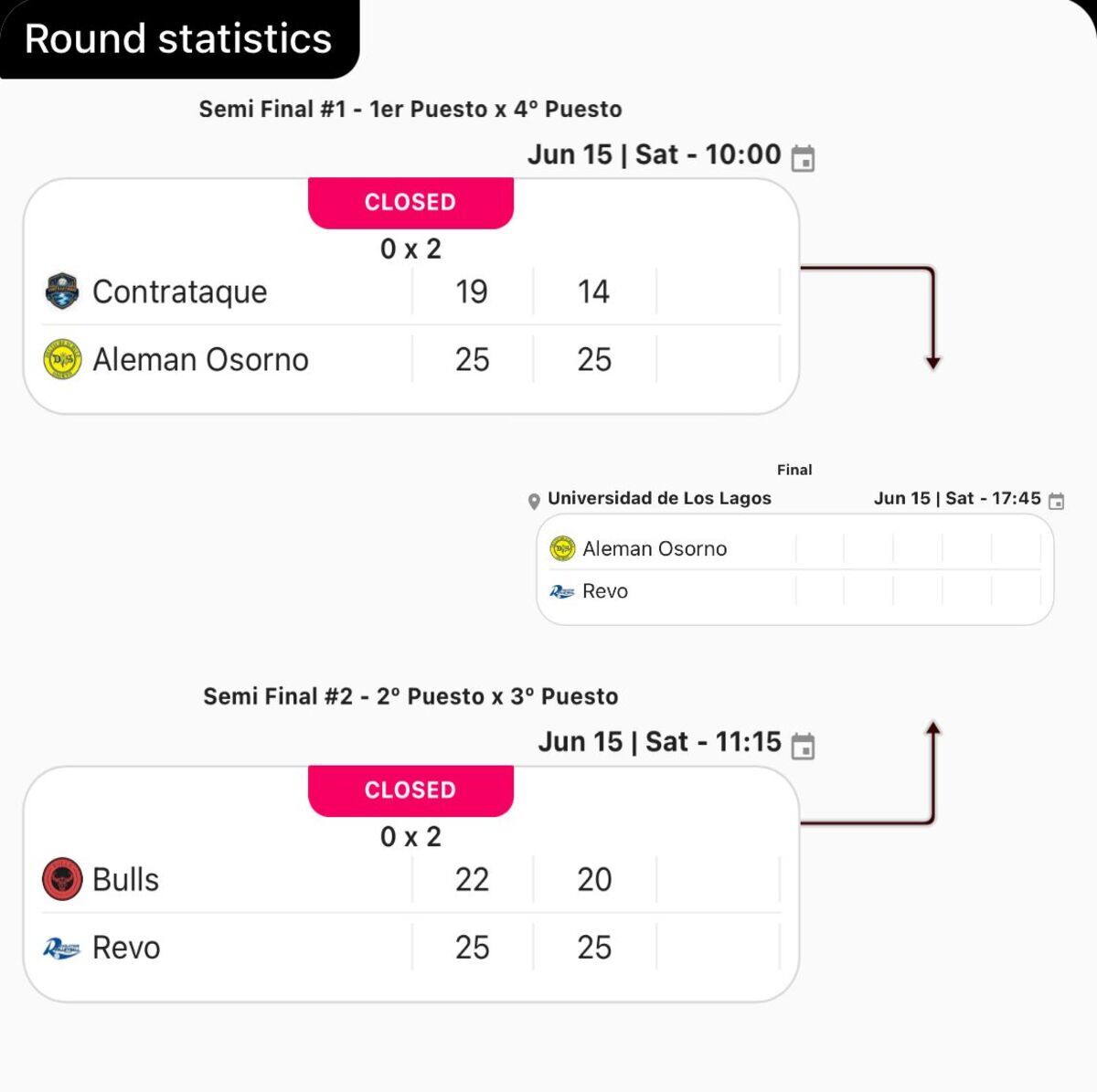1097x1092 pixels.
Task: Click the location pin beside Universidad de Los Lagos
Action: 534,501
